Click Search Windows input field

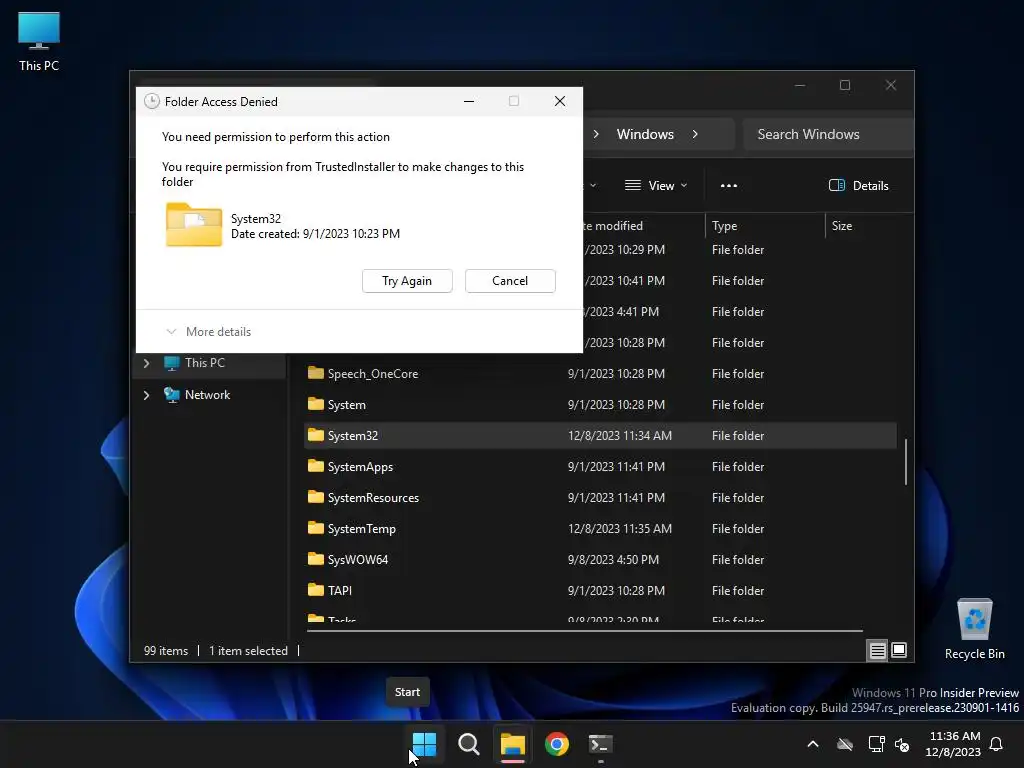828,134
